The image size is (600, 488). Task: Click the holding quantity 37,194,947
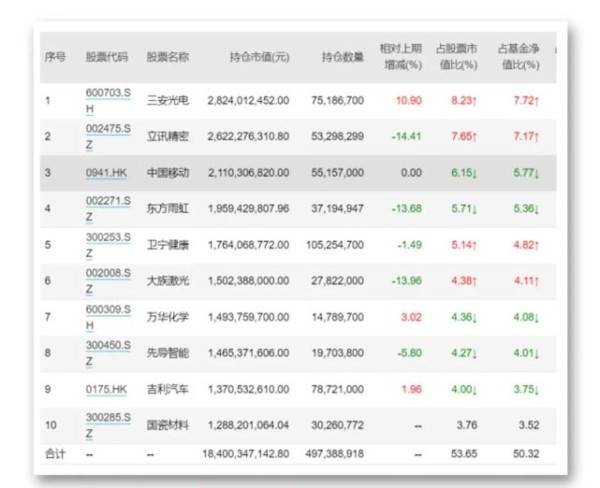[x=338, y=209]
